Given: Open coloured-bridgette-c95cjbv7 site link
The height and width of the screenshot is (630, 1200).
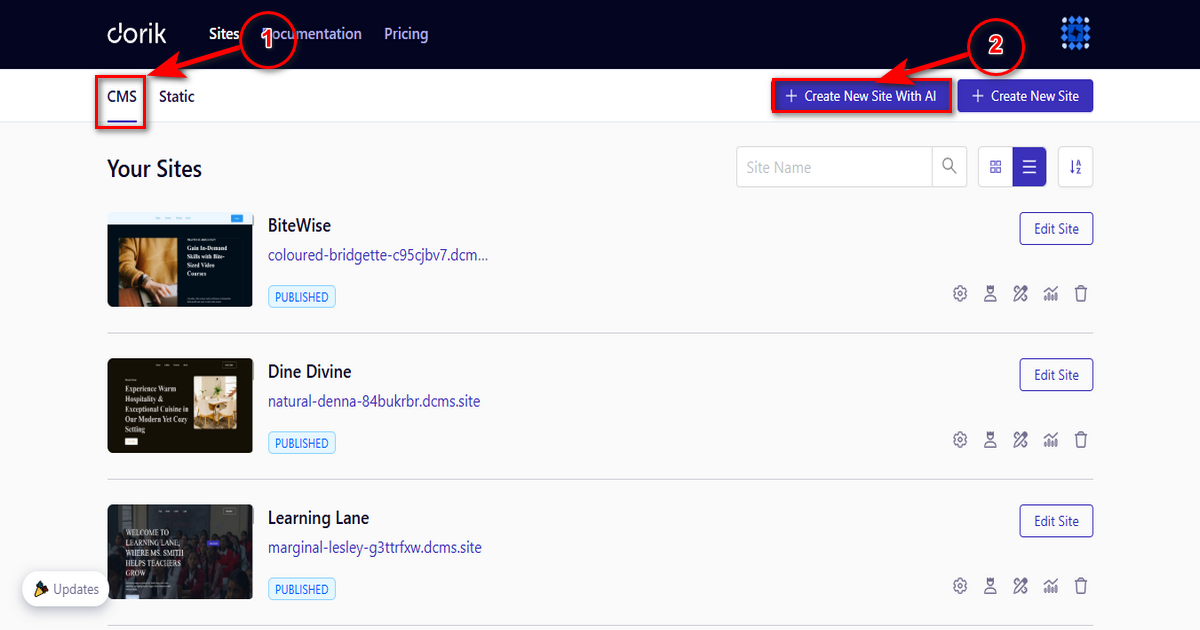Looking at the screenshot, I should pyautogui.click(x=378, y=255).
